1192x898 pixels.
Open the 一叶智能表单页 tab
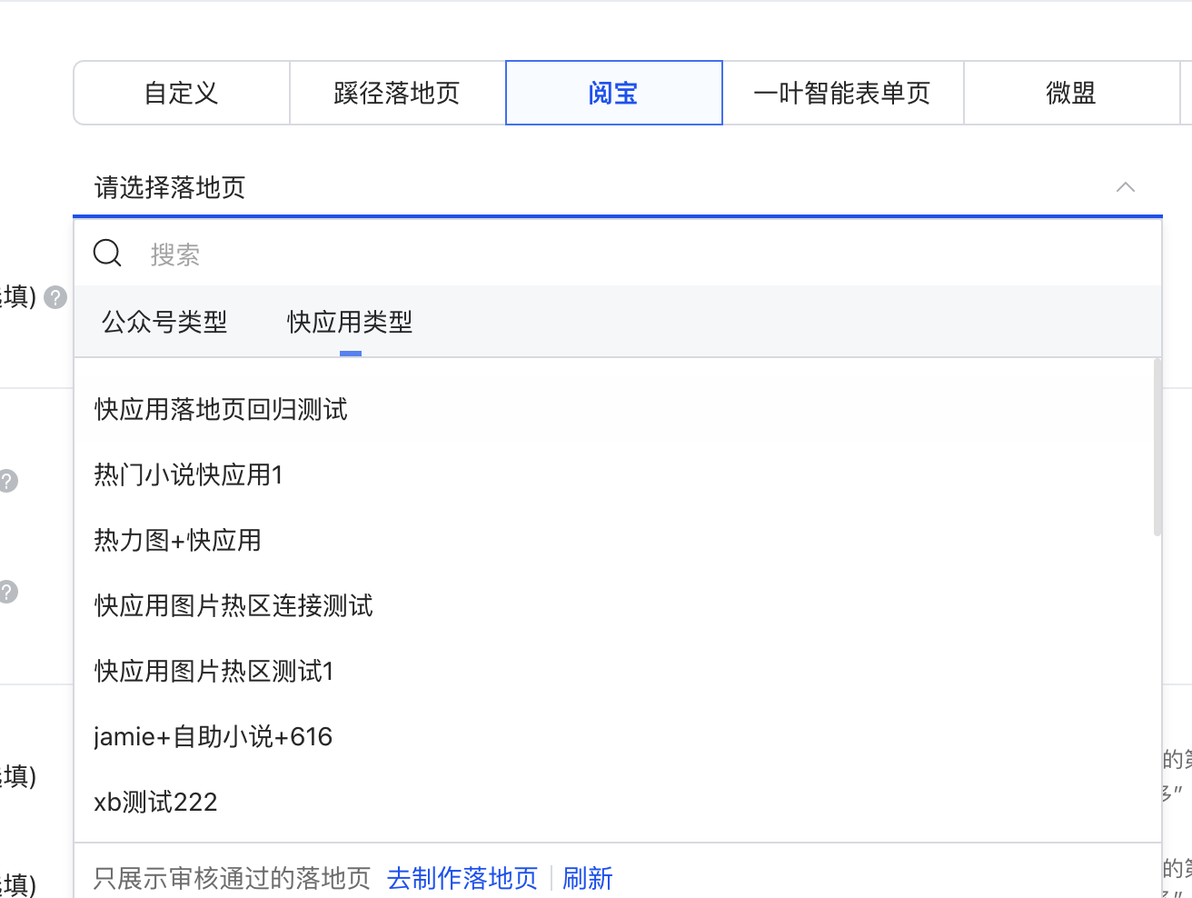pos(842,93)
